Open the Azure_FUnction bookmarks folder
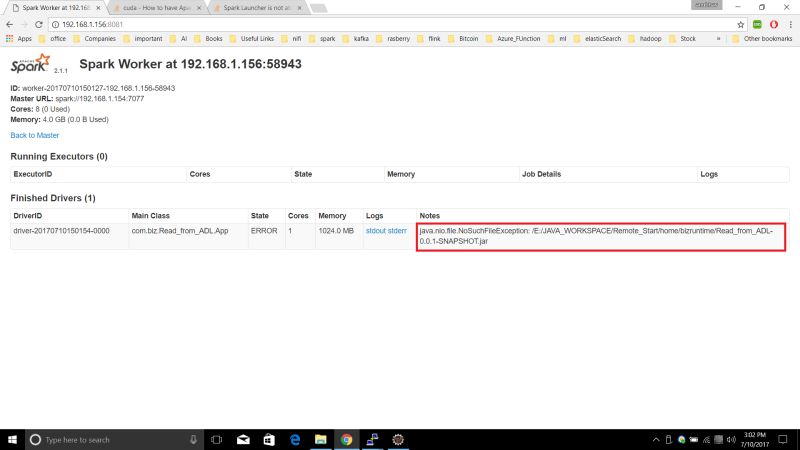The image size is (800, 450). point(513,39)
